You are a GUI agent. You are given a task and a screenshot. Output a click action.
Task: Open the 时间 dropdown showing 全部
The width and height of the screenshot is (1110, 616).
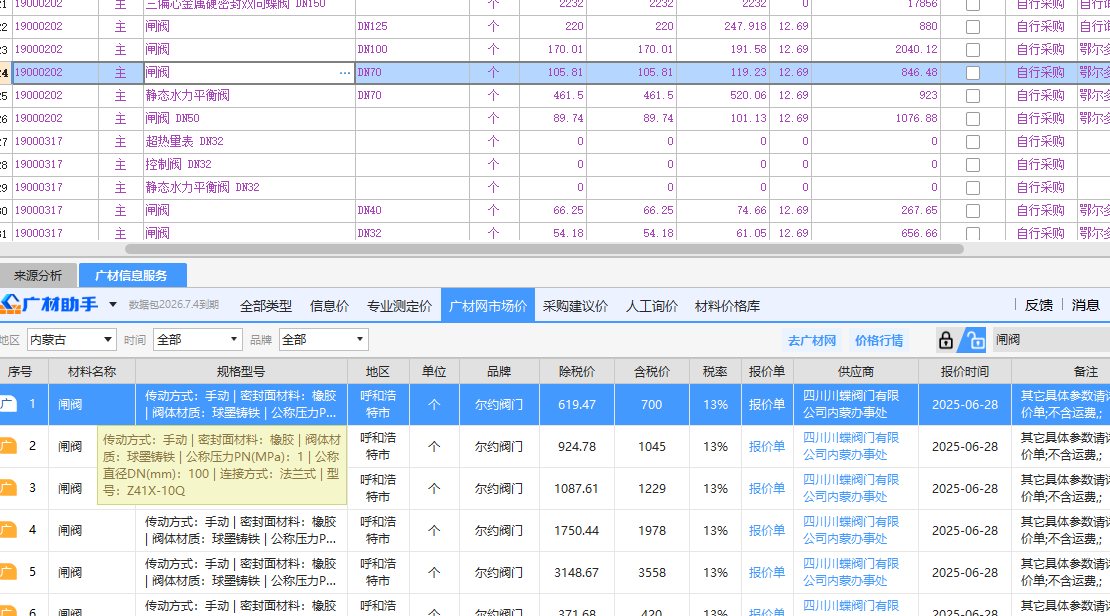coord(198,340)
